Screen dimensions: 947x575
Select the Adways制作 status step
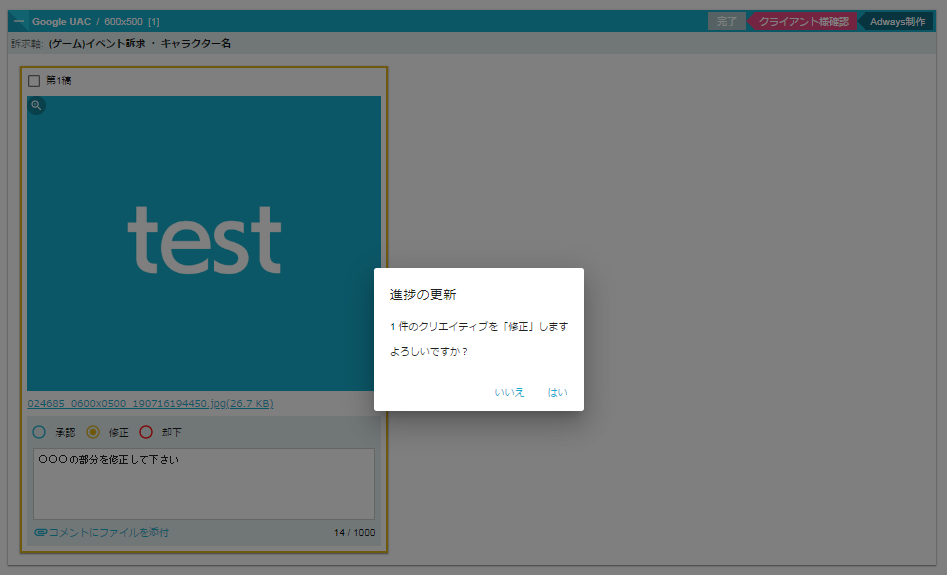pyautogui.click(x=897, y=21)
